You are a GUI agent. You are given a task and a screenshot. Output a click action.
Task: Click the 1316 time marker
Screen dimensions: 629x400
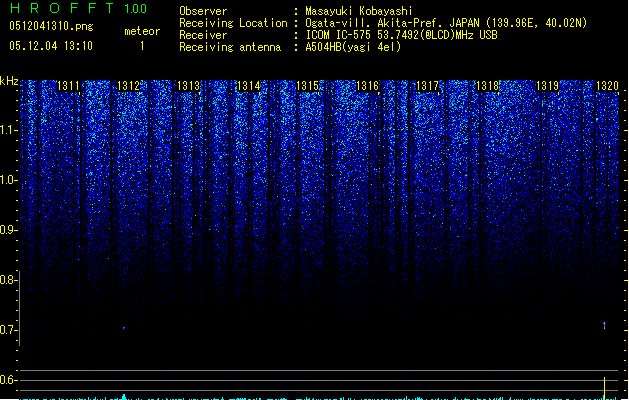pyautogui.click(x=367, y=86)
